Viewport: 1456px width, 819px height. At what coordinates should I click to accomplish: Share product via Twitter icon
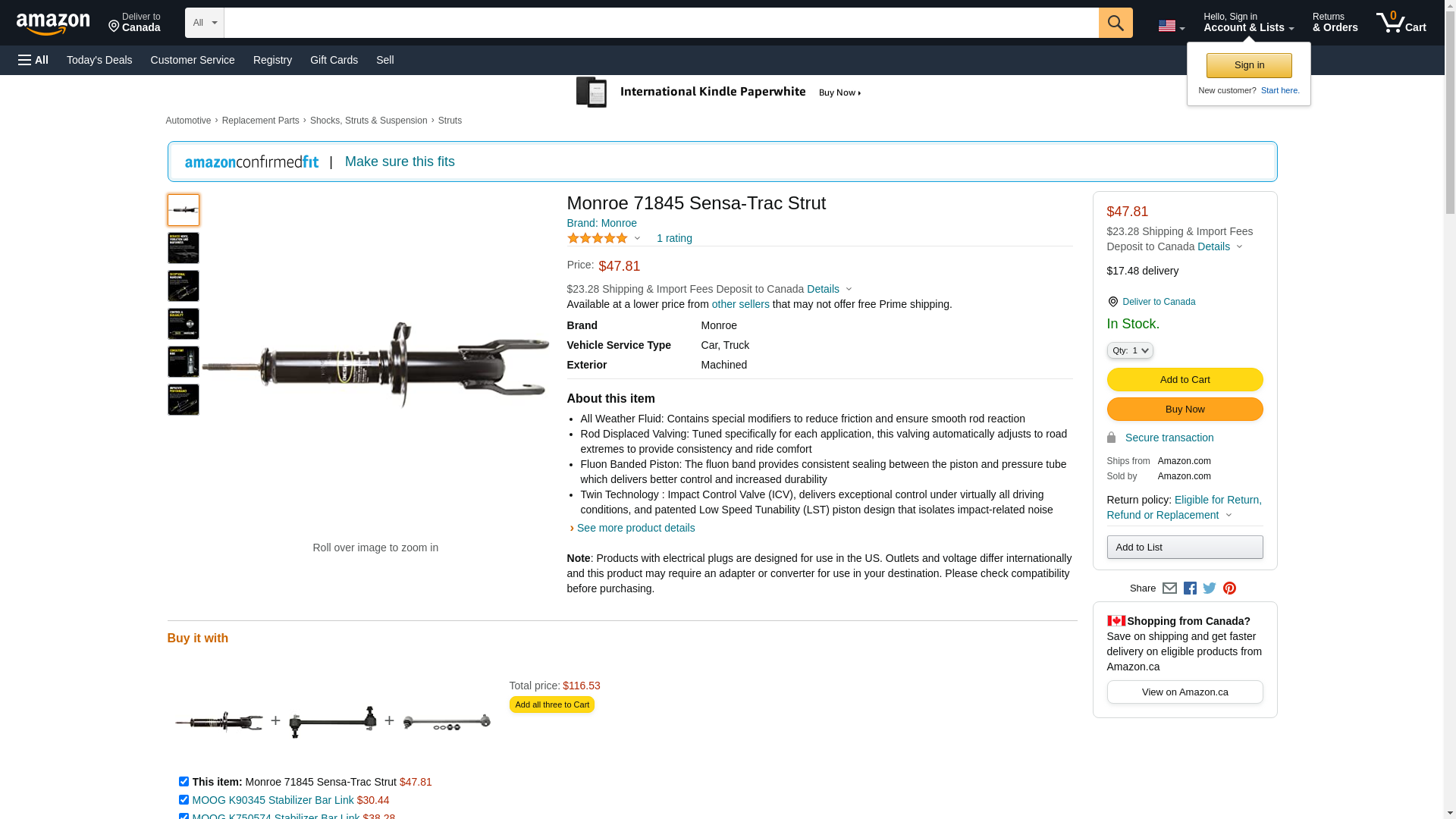1210,588
